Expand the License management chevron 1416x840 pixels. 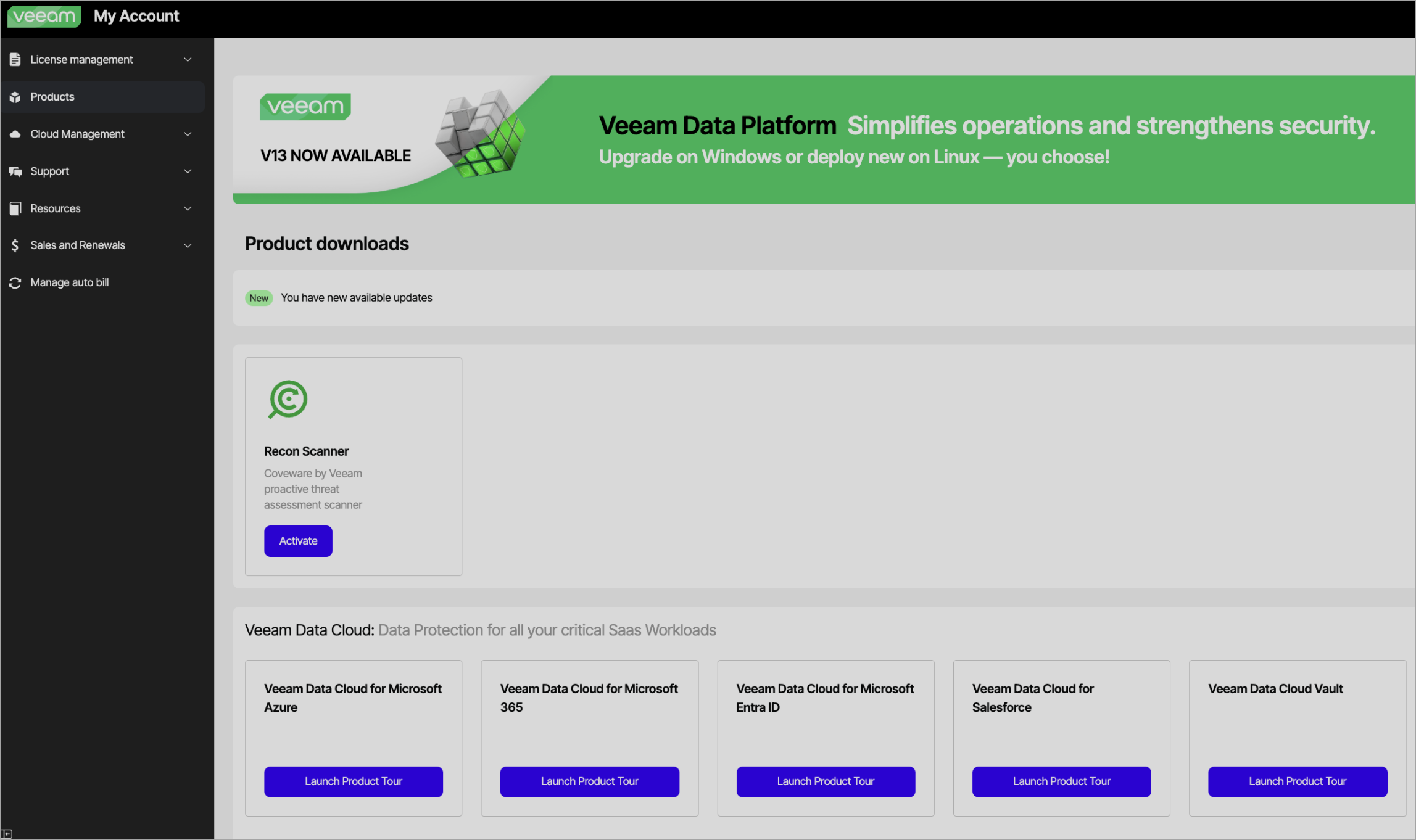188,59
